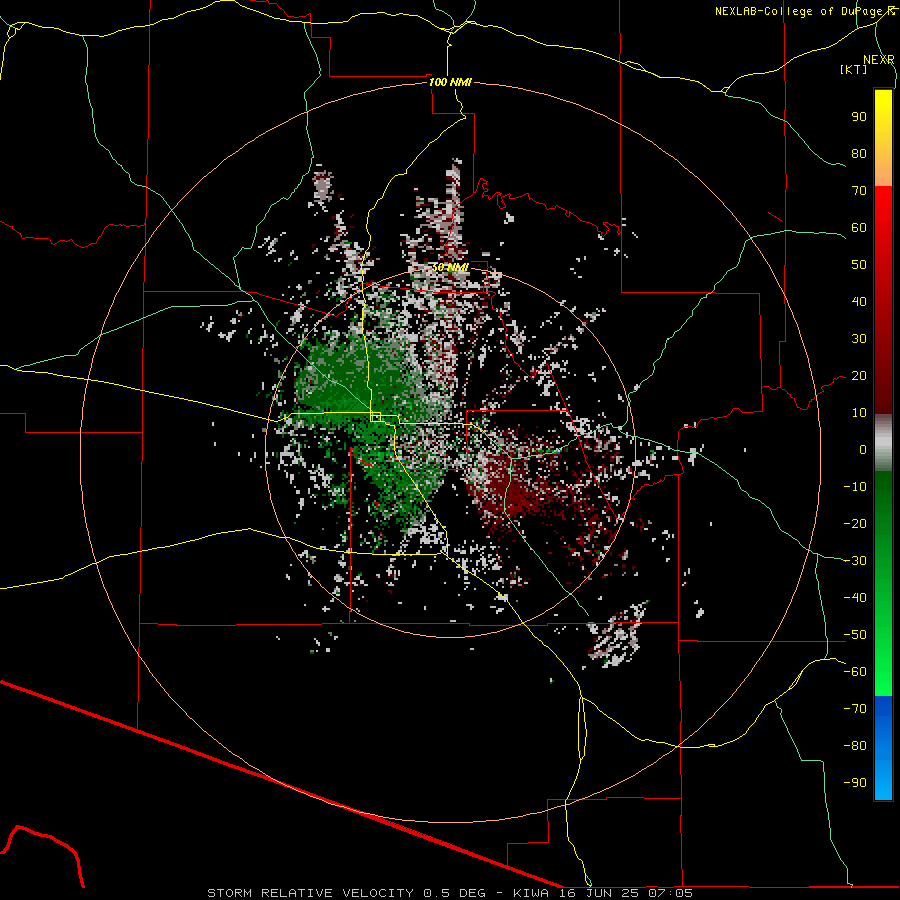
Task: Click the -90 scale label
Action: click(x=855, y=783)
